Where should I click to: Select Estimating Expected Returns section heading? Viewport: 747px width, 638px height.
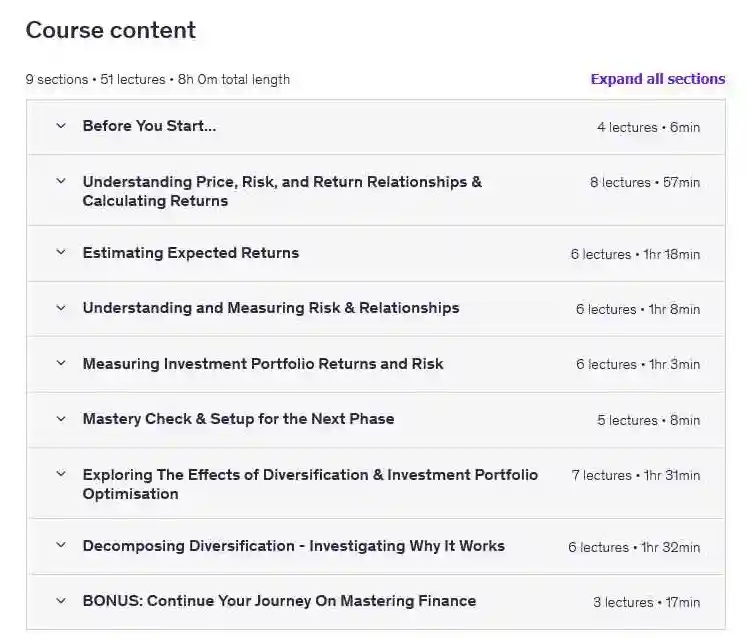[x=190, y=253]
